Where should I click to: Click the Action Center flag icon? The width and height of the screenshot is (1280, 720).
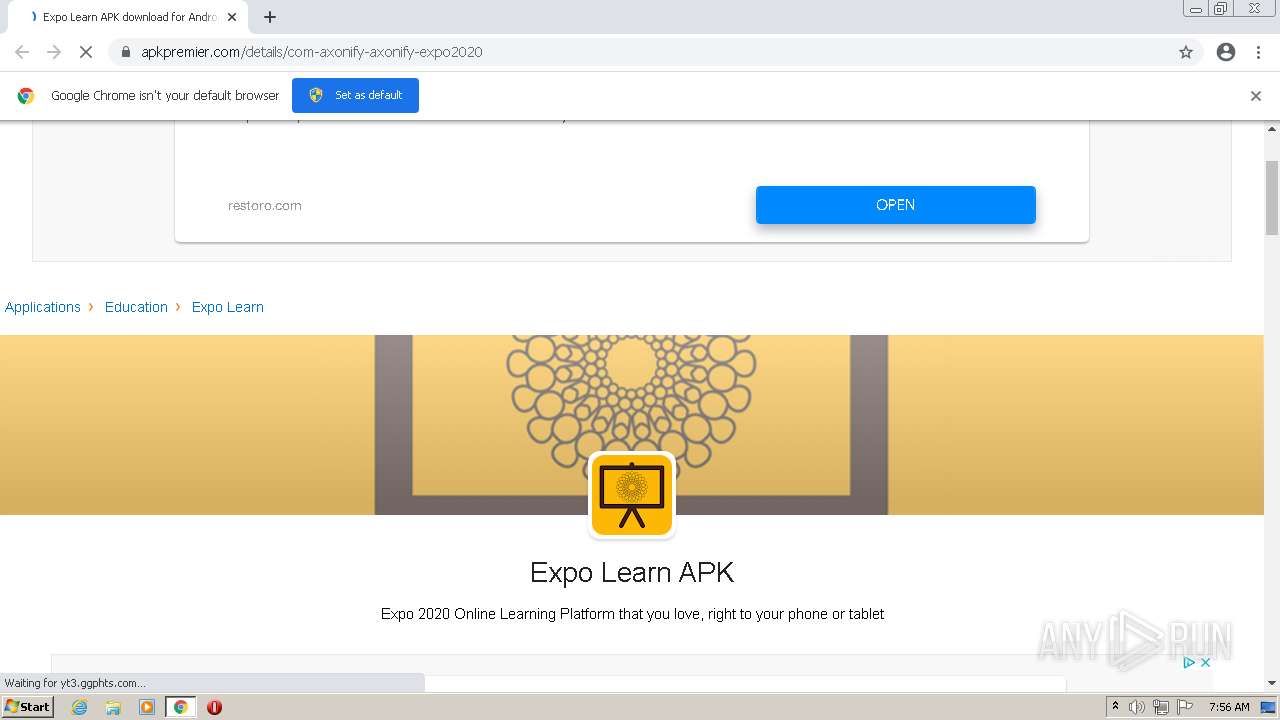1184,707
